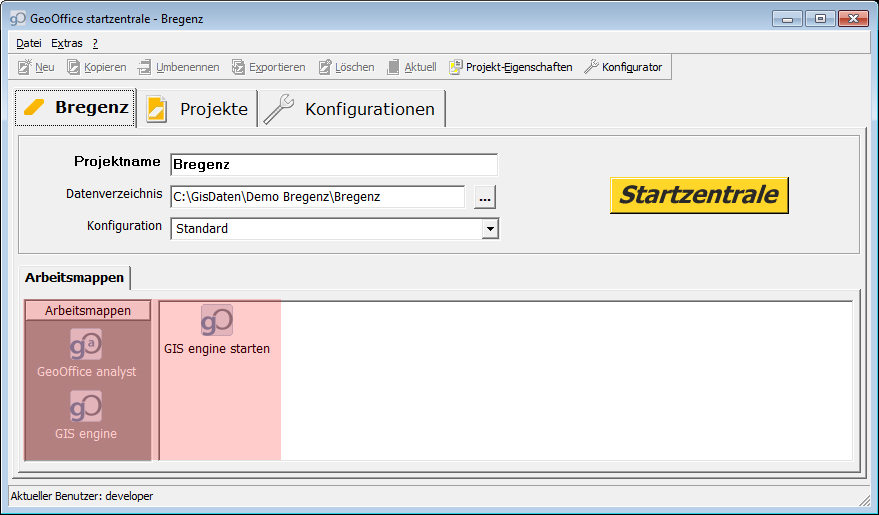Viewport: 879px width, 515px height.
Task: Click the Arbeitsmappen sidebar header button
Action: [x=88, y=310]
